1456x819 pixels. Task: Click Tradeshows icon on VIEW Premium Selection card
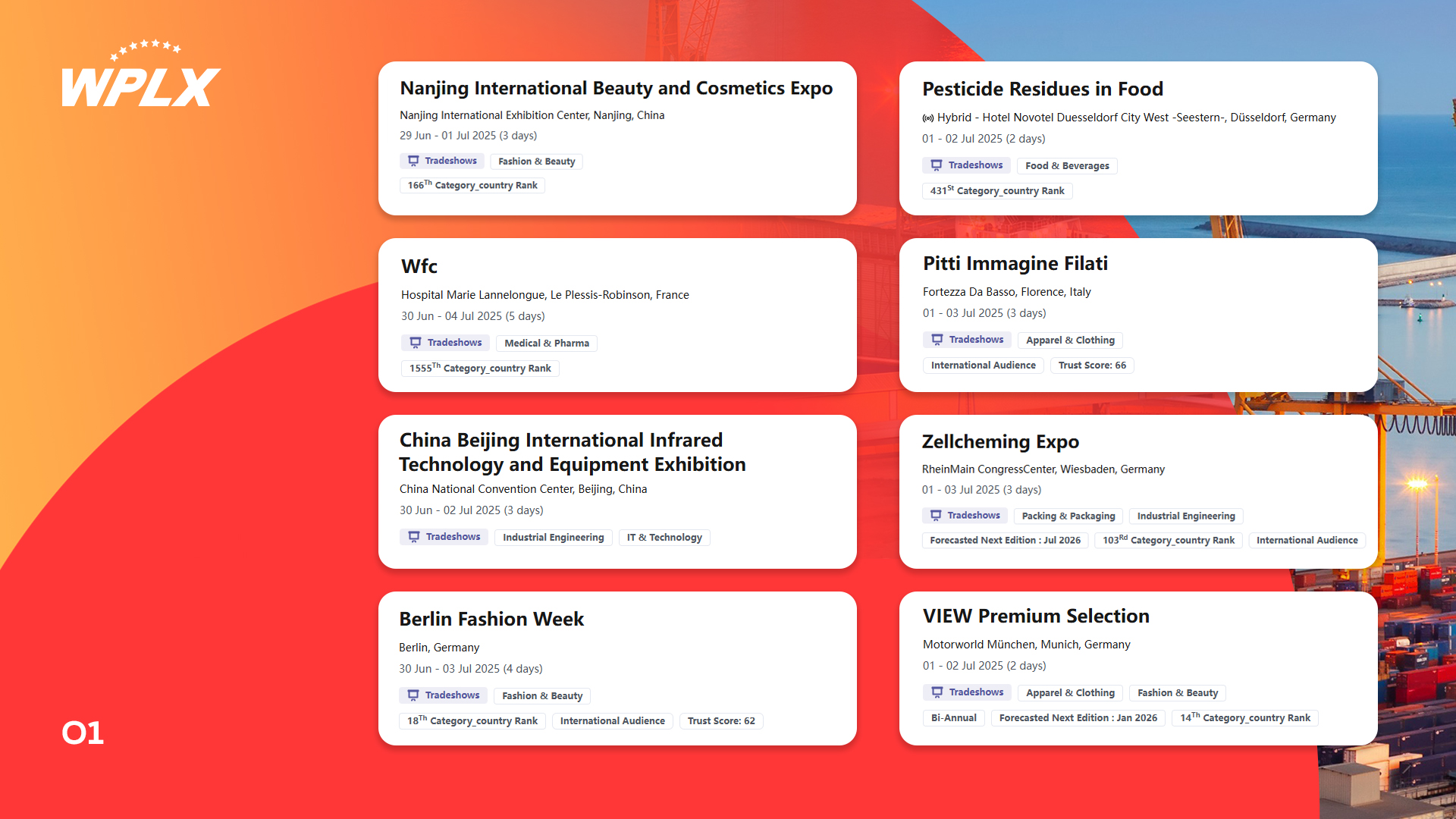[937, 692]
